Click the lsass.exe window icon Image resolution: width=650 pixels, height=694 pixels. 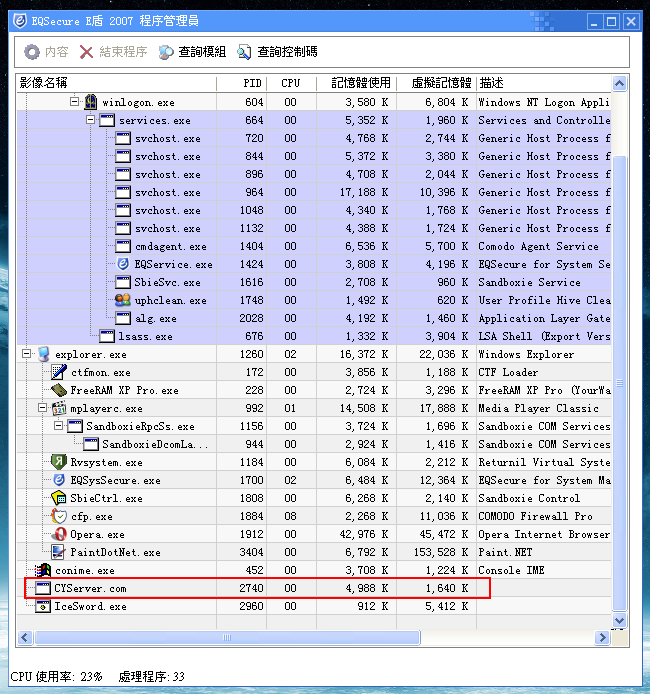point(107,336)
